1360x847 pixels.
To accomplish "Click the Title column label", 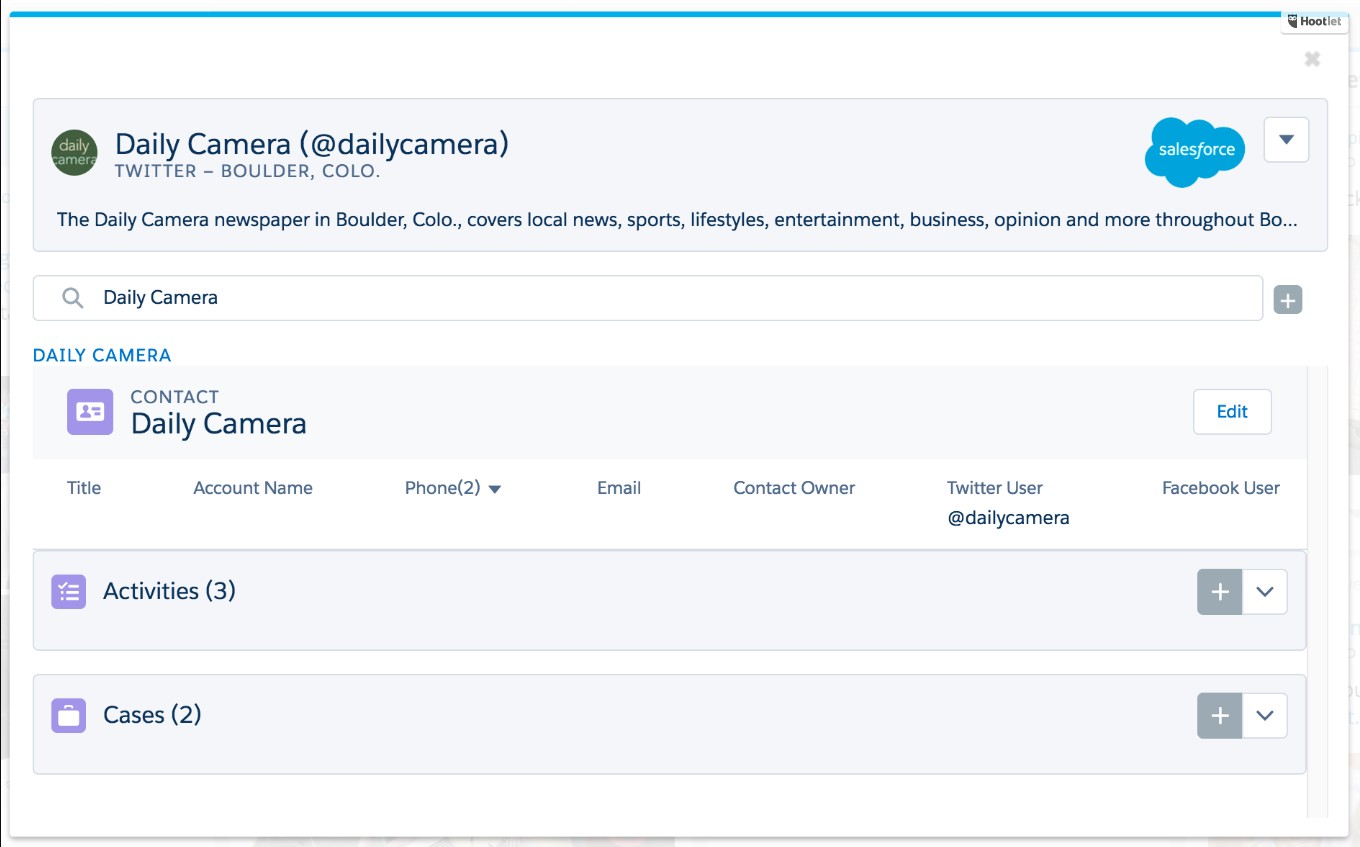I will click(84, 488).
